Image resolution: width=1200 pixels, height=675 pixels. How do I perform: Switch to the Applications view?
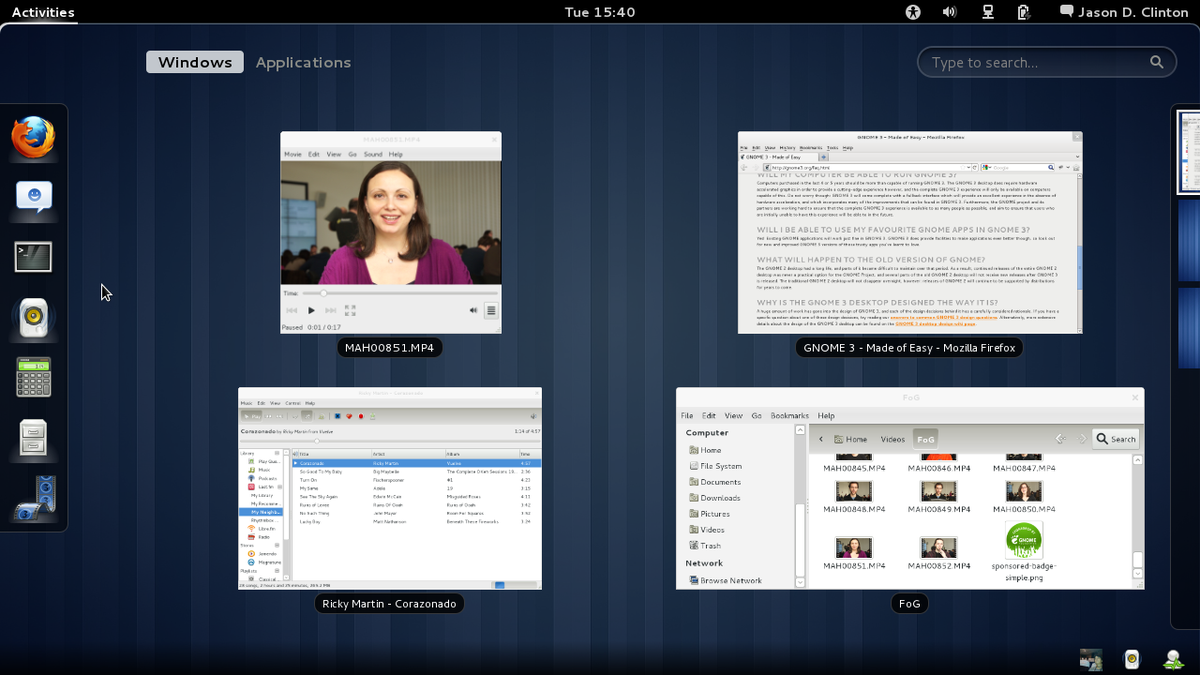303,62
